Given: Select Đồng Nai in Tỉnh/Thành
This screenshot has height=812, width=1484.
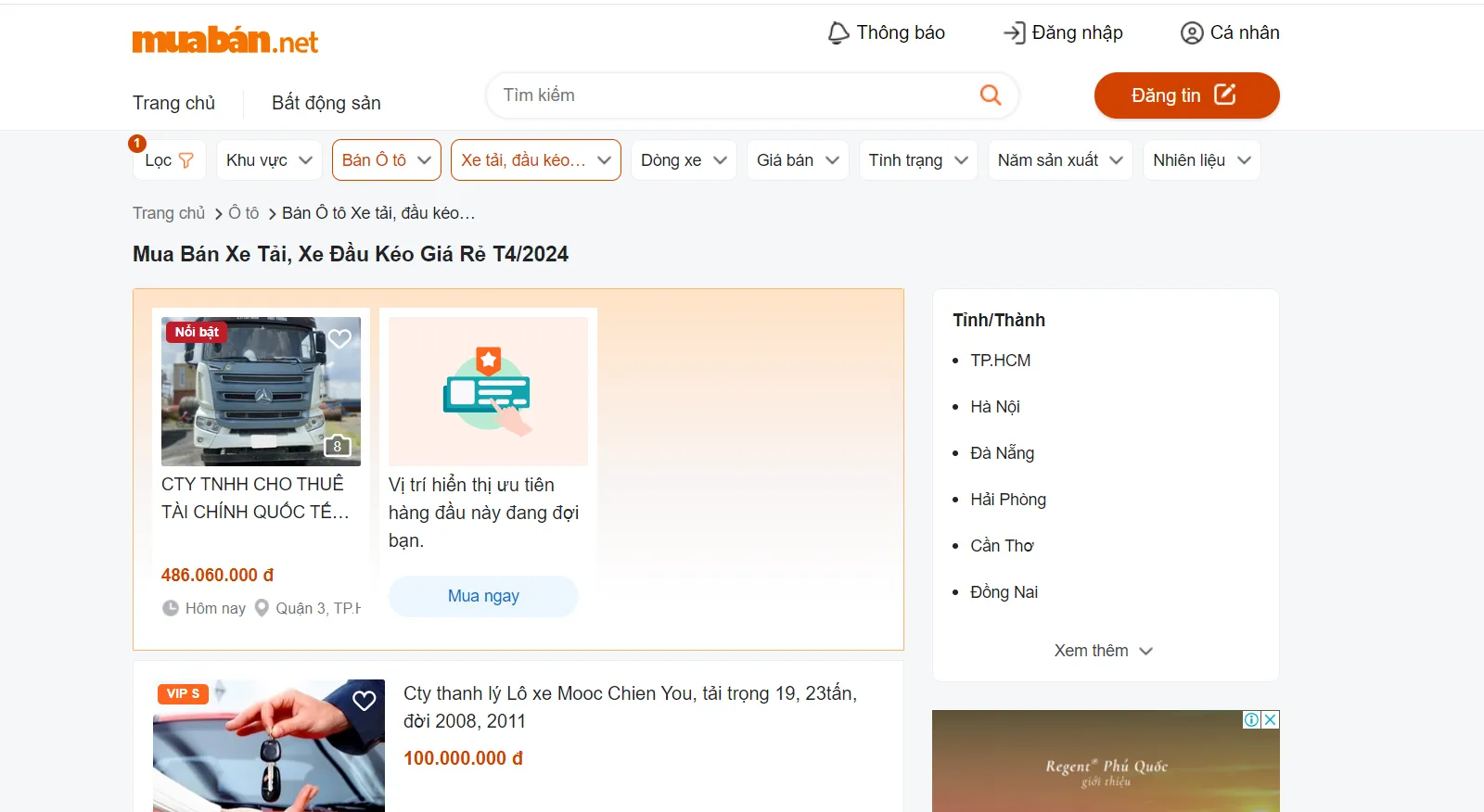Looking at the screenshot, I should pos(1004,592).
